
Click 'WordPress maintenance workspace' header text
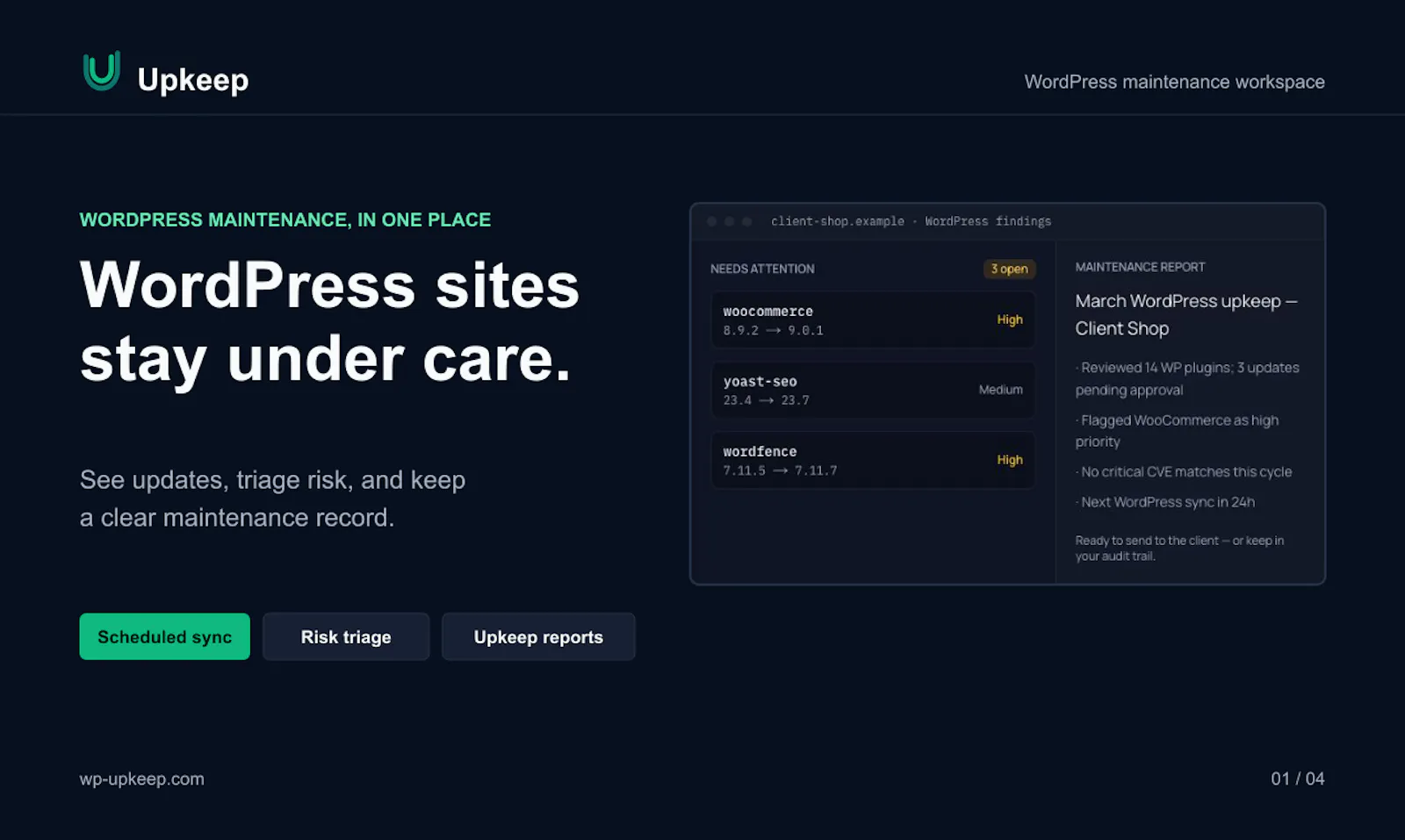1174,82
